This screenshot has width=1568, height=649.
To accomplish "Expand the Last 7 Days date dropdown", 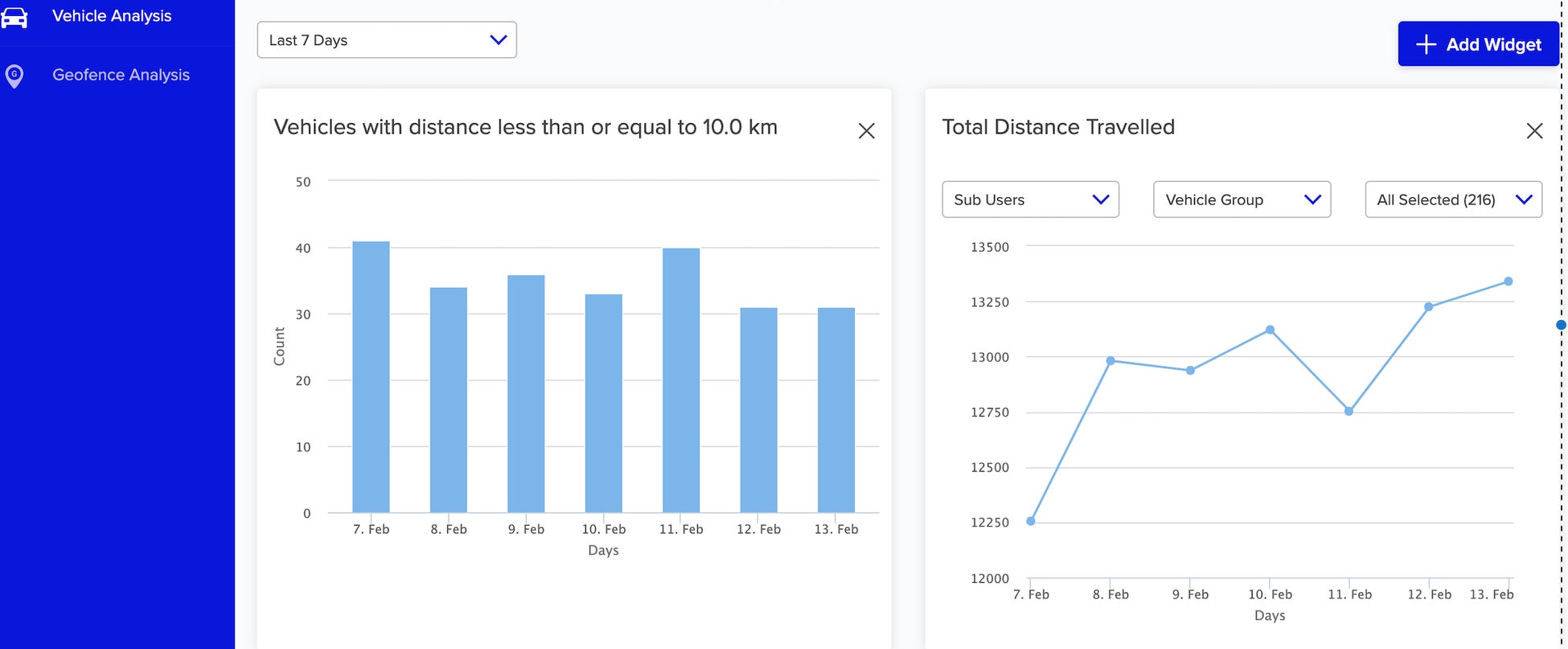I will pos(387,40).
